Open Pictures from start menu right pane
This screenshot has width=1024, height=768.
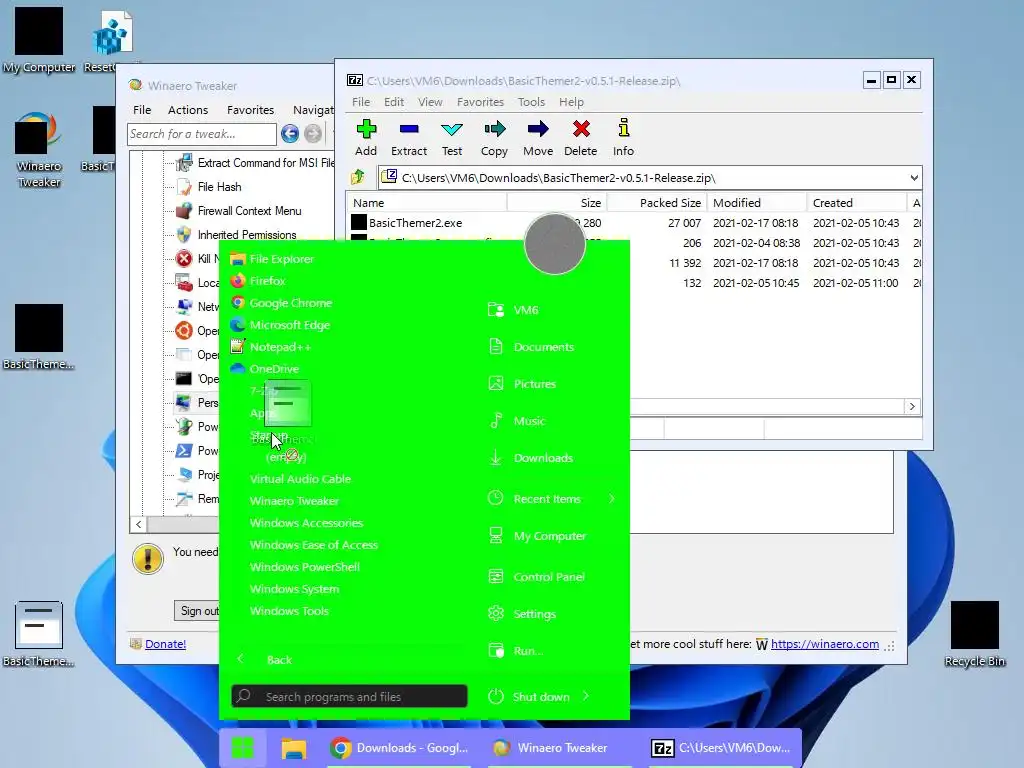click(x=522, y=384)
